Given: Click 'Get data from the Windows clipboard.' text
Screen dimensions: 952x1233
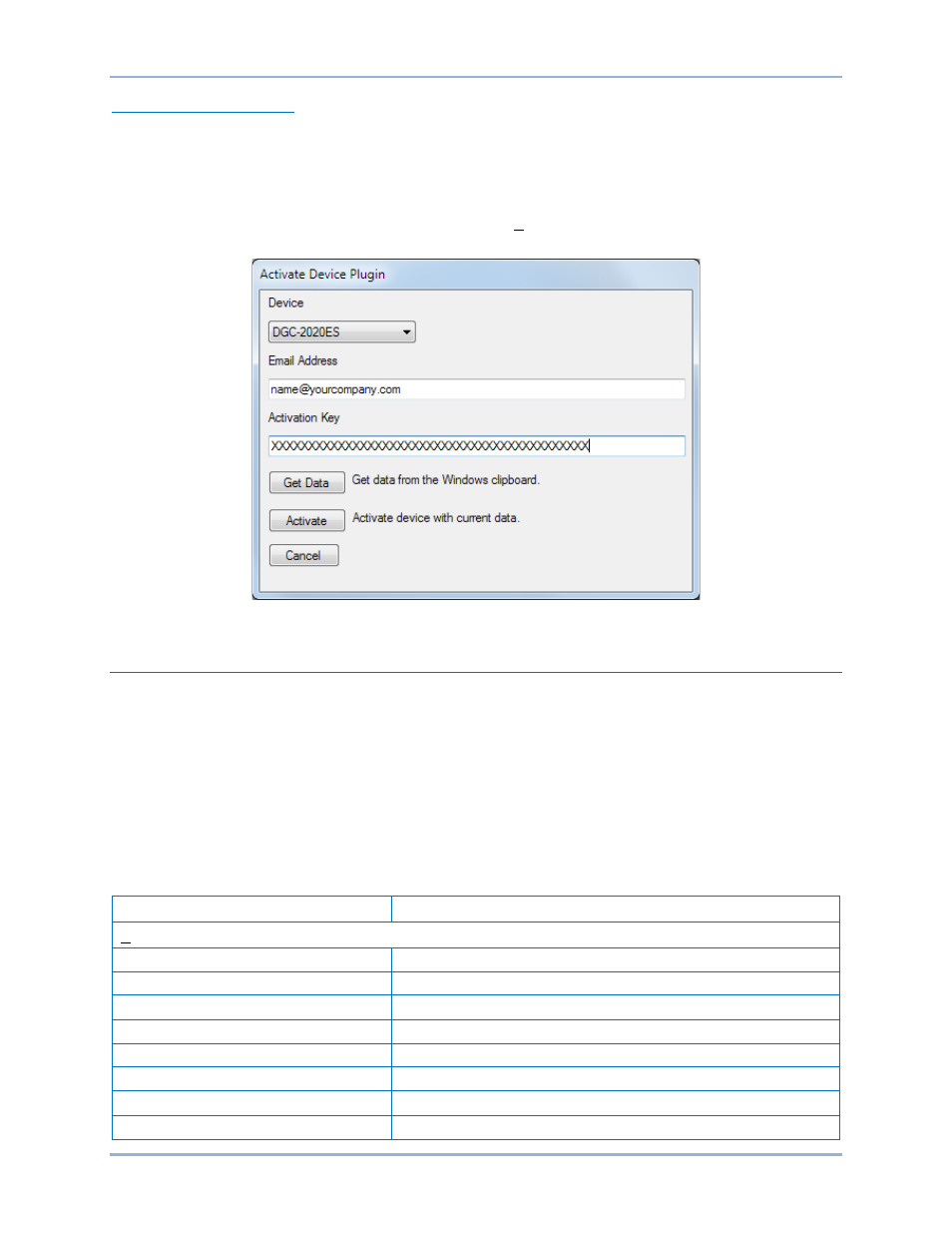Looking at the screenshot, I should pyautogui.click(x=446, y=480).
